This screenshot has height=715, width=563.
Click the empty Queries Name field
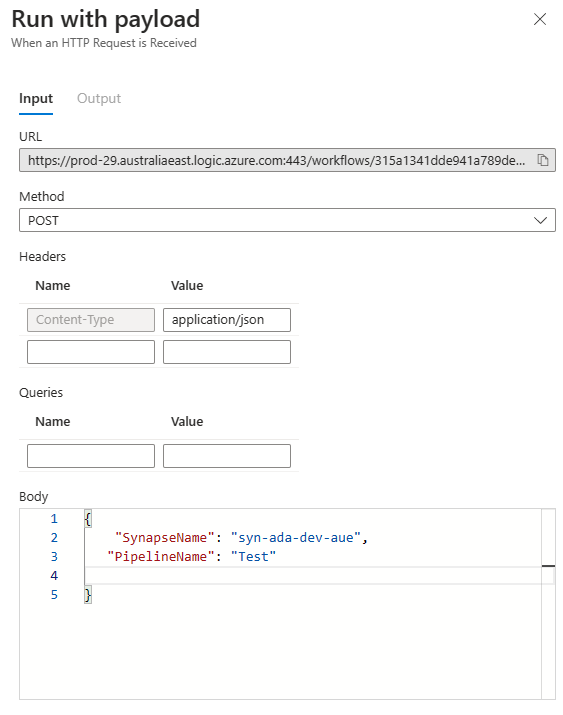(91, 456)
